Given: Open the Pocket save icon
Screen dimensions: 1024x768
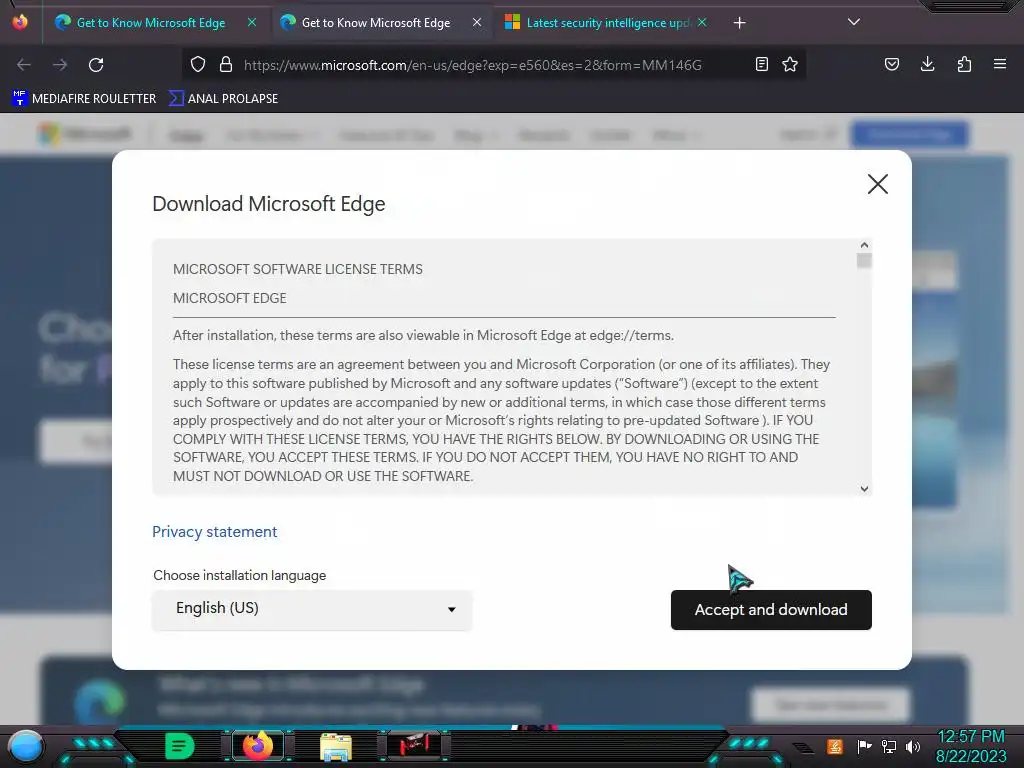Looking at the screenshot, I should click(x=892, y=64).
